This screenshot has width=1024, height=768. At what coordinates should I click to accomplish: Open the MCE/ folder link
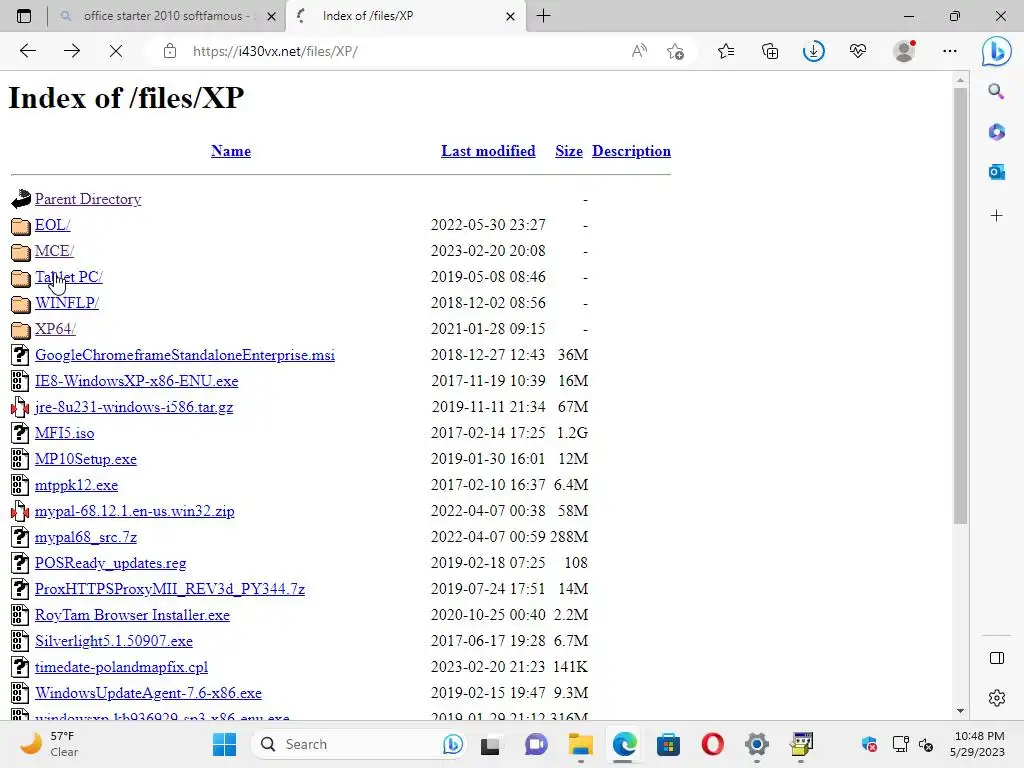54,251
